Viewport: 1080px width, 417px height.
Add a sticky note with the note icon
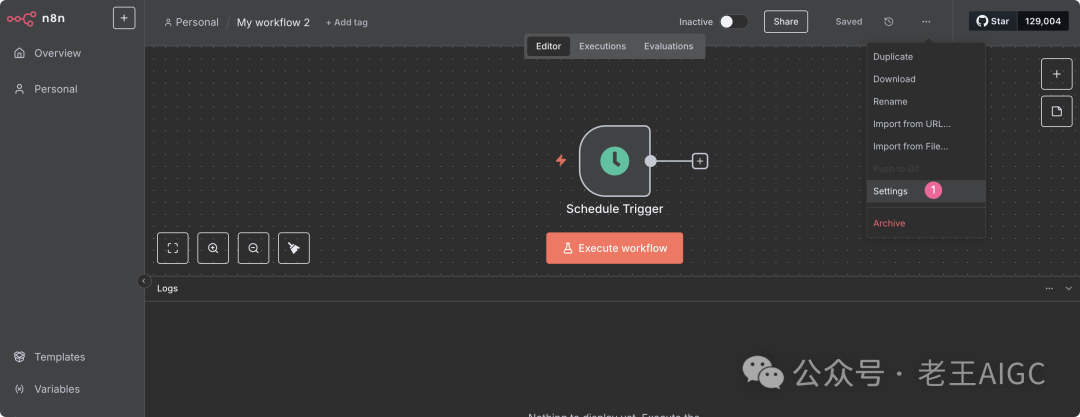coord(1057,111)
